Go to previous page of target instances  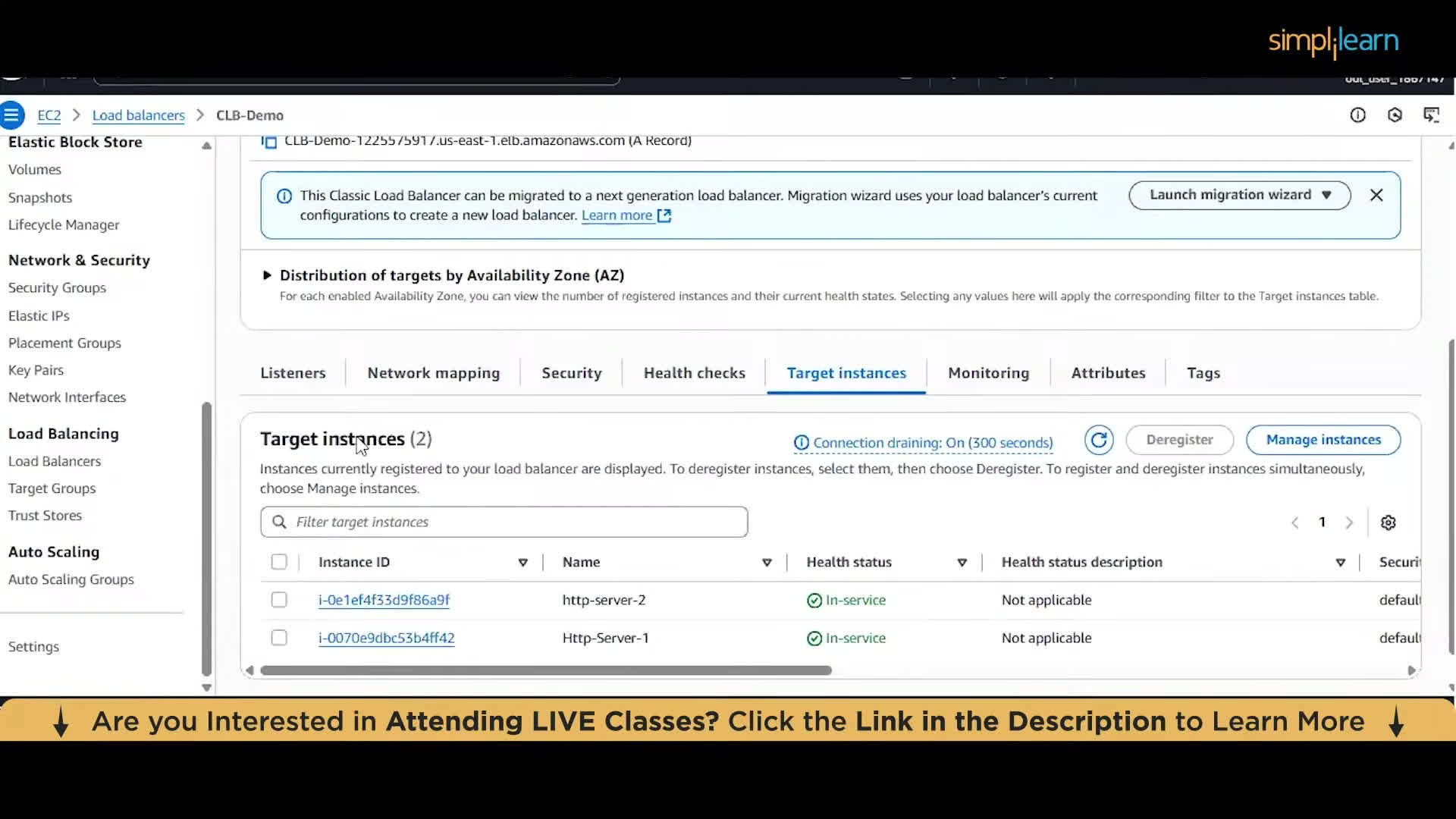1295,522
